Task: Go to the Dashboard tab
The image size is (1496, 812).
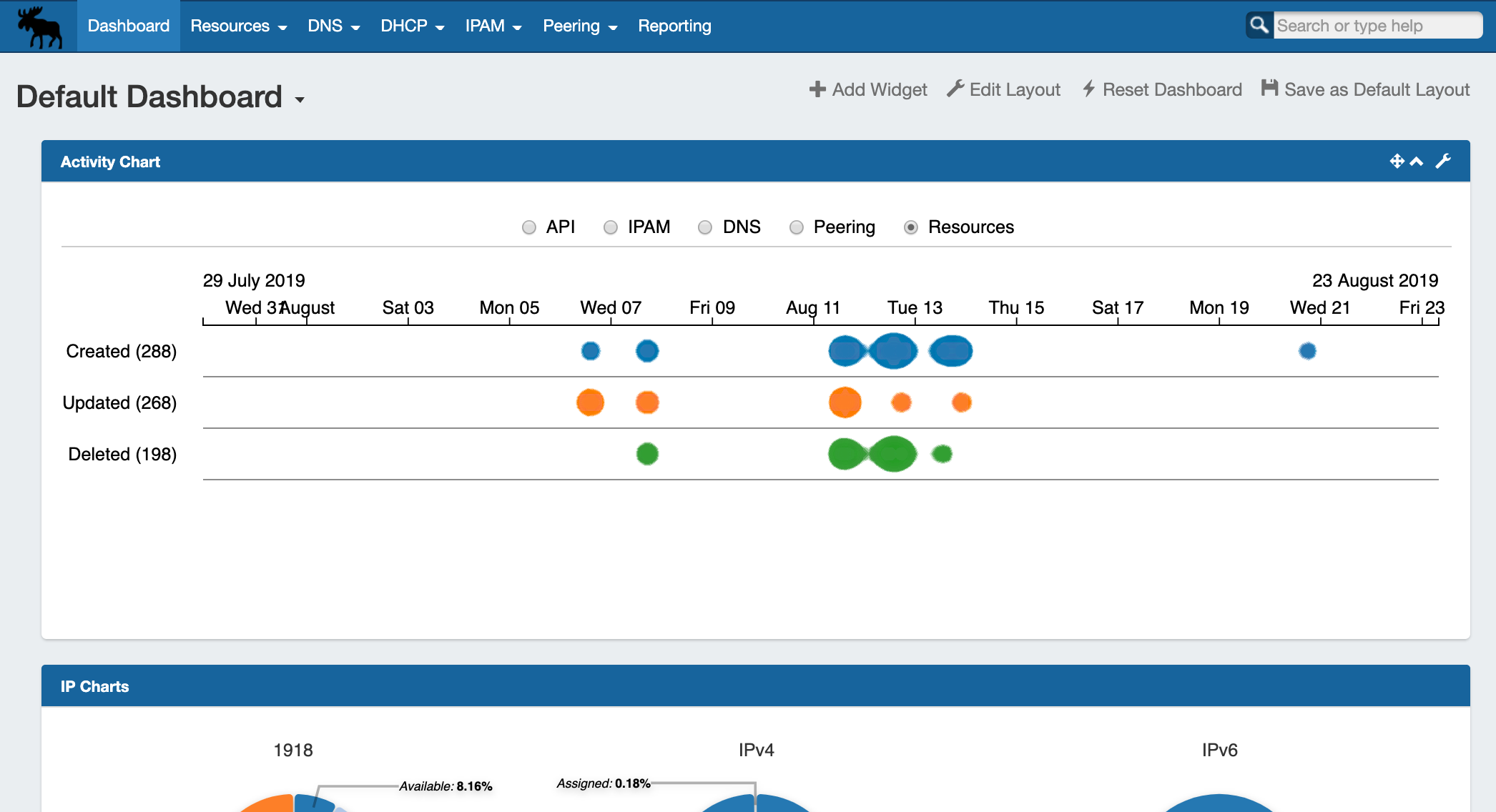Action: (x=128, y=26)
